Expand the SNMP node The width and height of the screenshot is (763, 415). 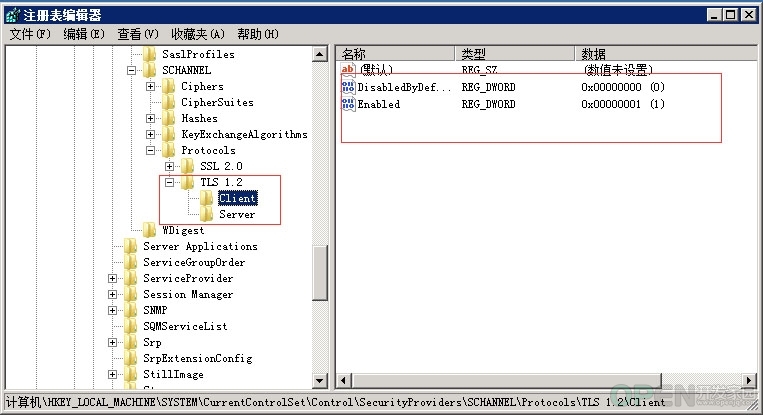(x=112, y=310)
